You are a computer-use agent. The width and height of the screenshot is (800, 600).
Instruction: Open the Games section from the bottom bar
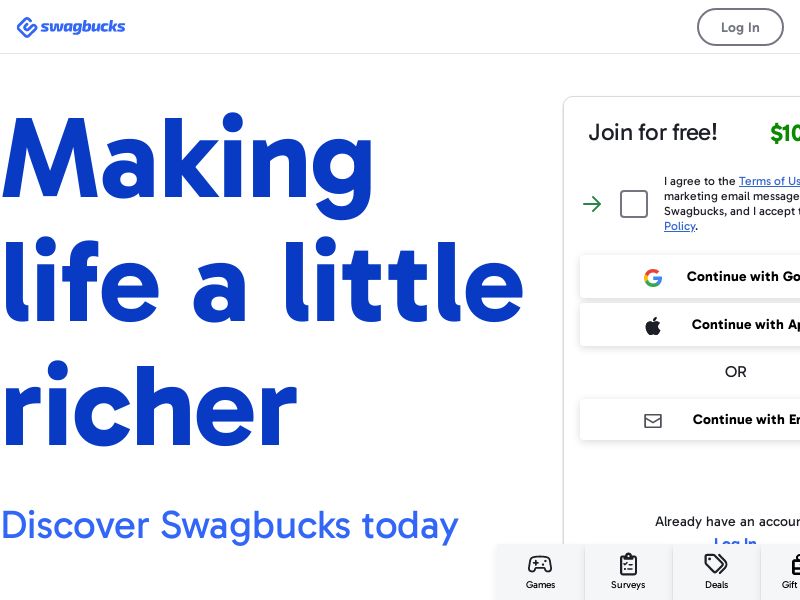540,572
